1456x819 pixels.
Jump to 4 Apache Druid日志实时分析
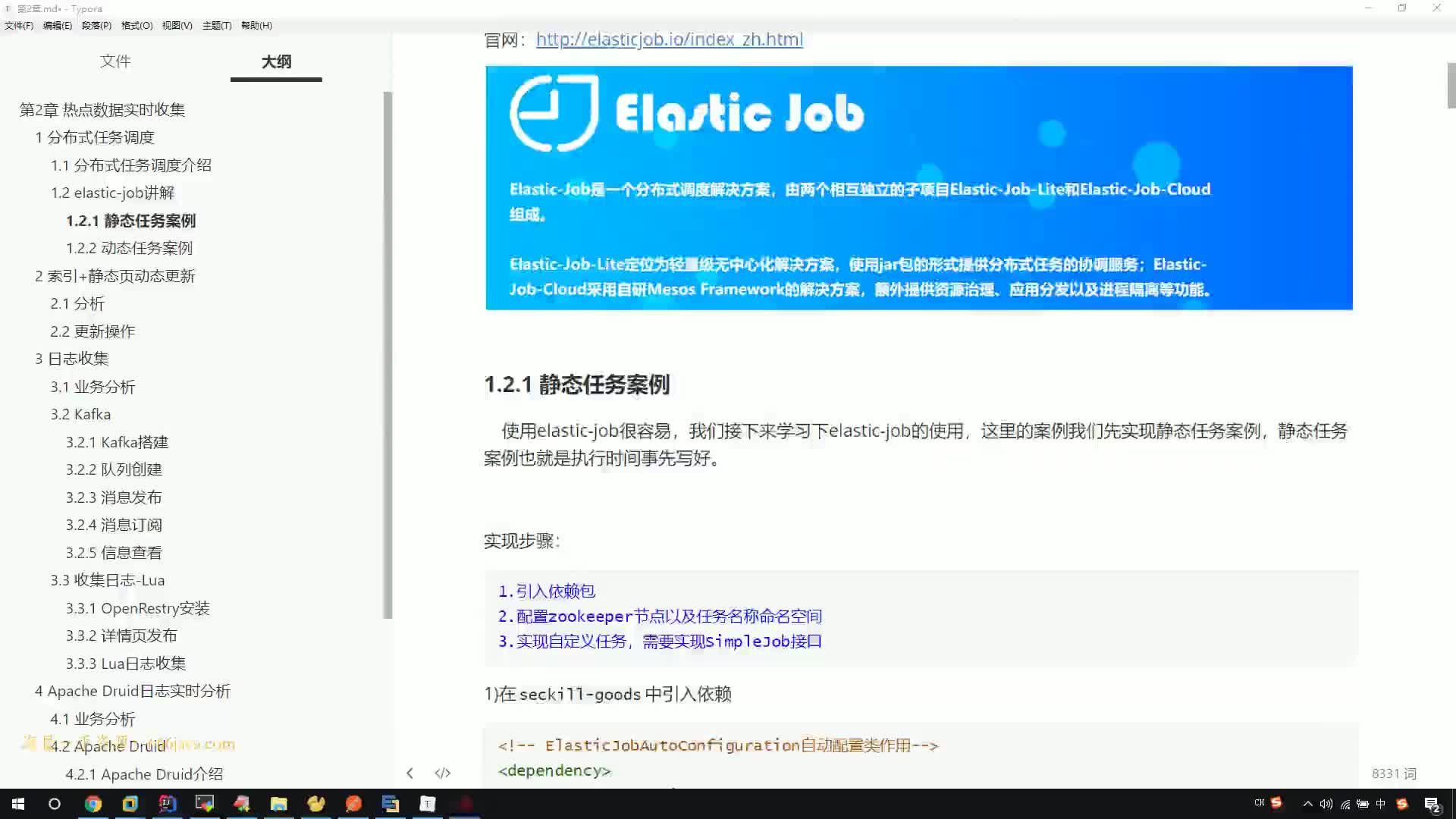click(133, 691)
